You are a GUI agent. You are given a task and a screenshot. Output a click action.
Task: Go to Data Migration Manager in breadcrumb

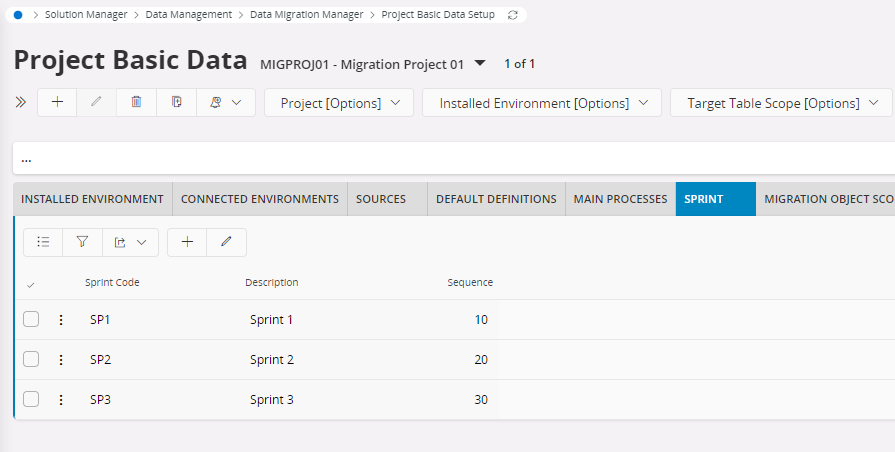[x=306, y=15]
